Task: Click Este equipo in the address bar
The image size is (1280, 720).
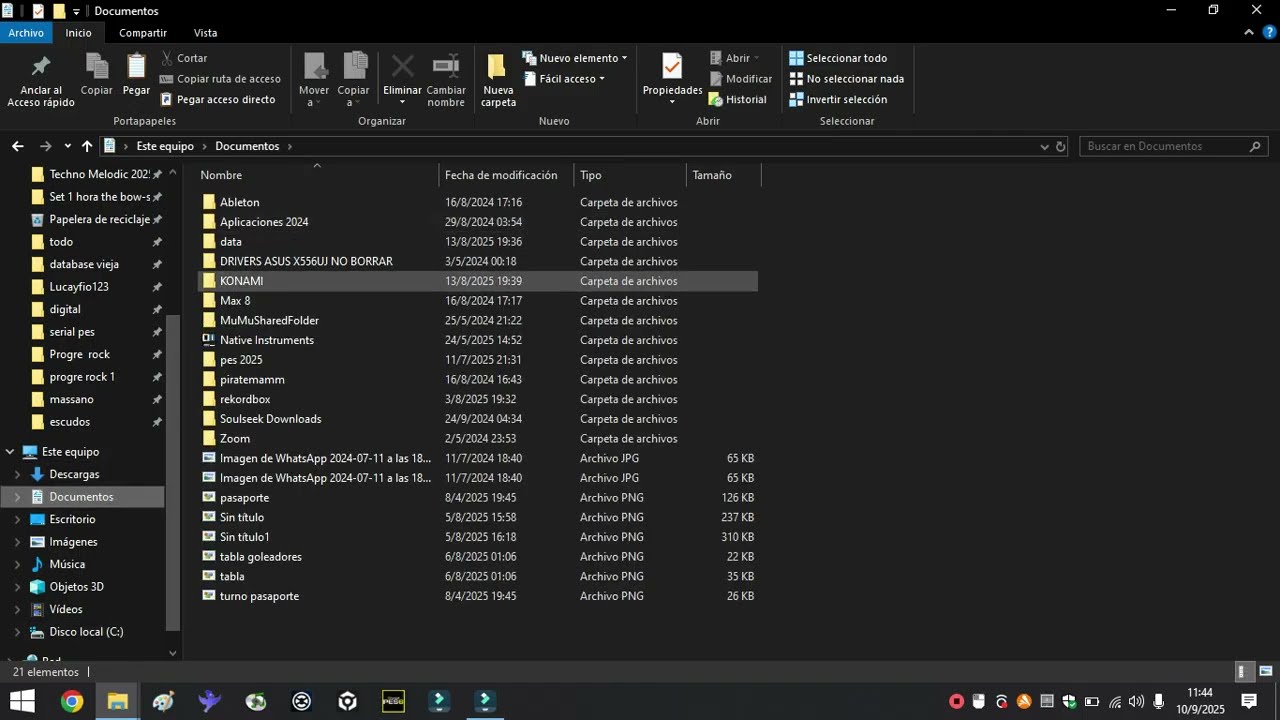Action: [165, 146]
